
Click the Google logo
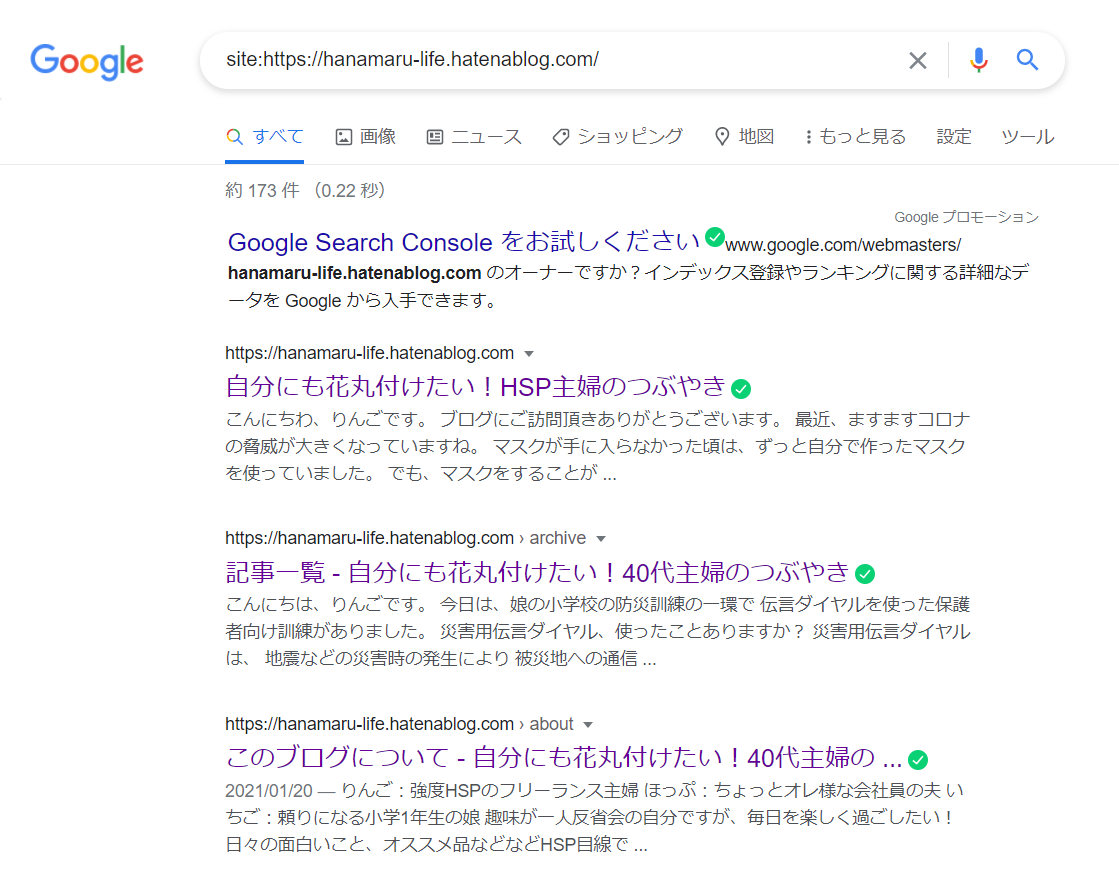tap(87, 61)
